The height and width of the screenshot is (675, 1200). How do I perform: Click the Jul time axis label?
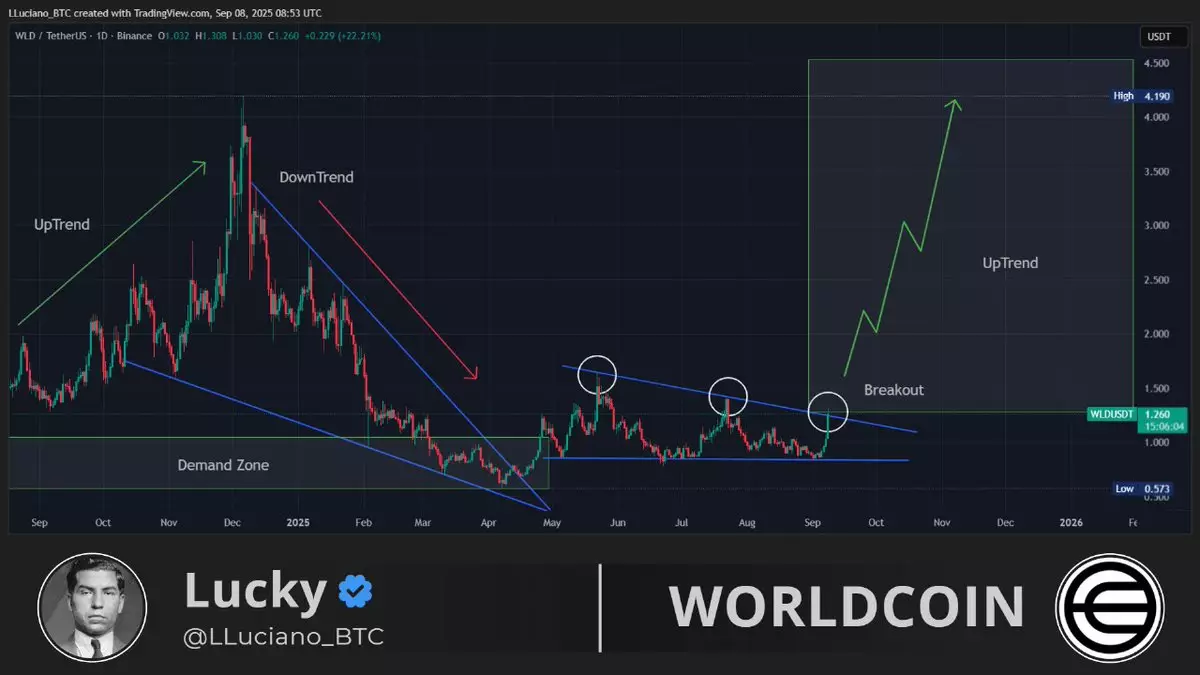pyautogui.click(x=683, y=522)
